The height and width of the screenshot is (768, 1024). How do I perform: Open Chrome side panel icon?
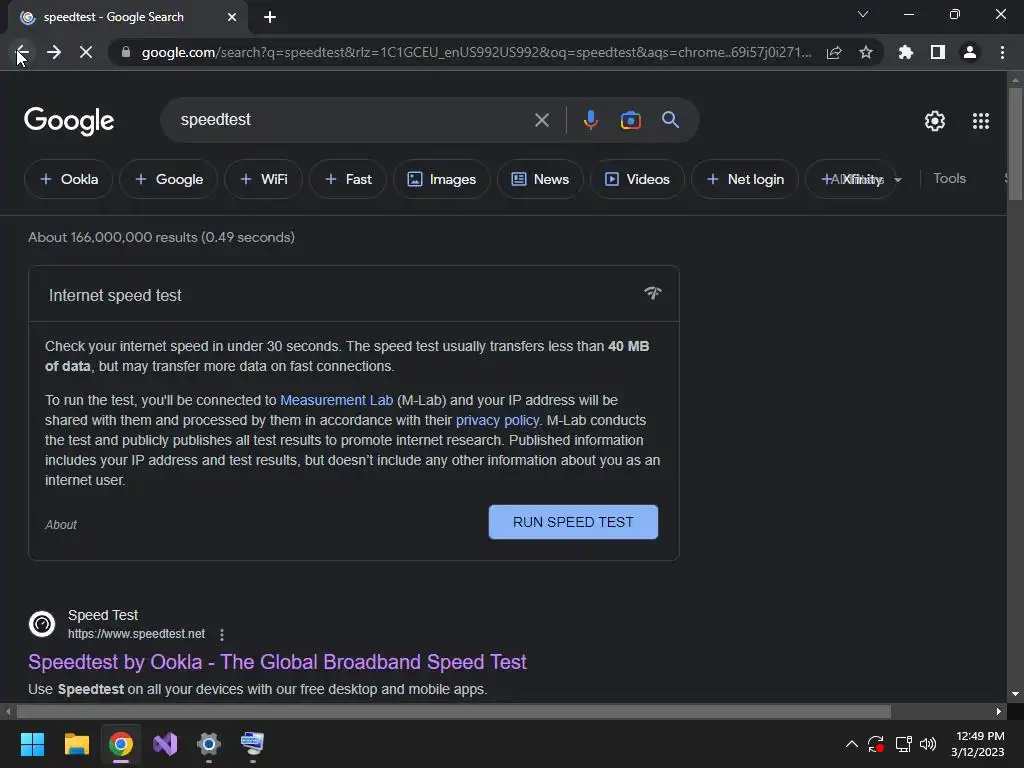[x=938, y=52]
